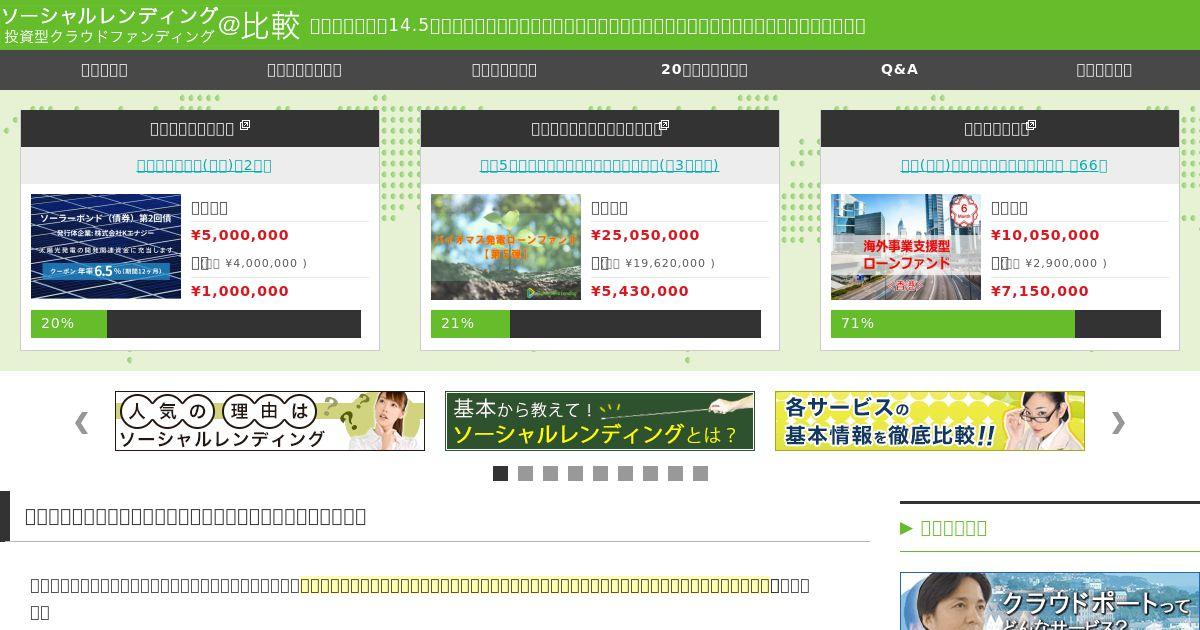Select the first active carousel pagination dot
The width and height of the screenshot is (1200, 630).
tap(500, 473)
